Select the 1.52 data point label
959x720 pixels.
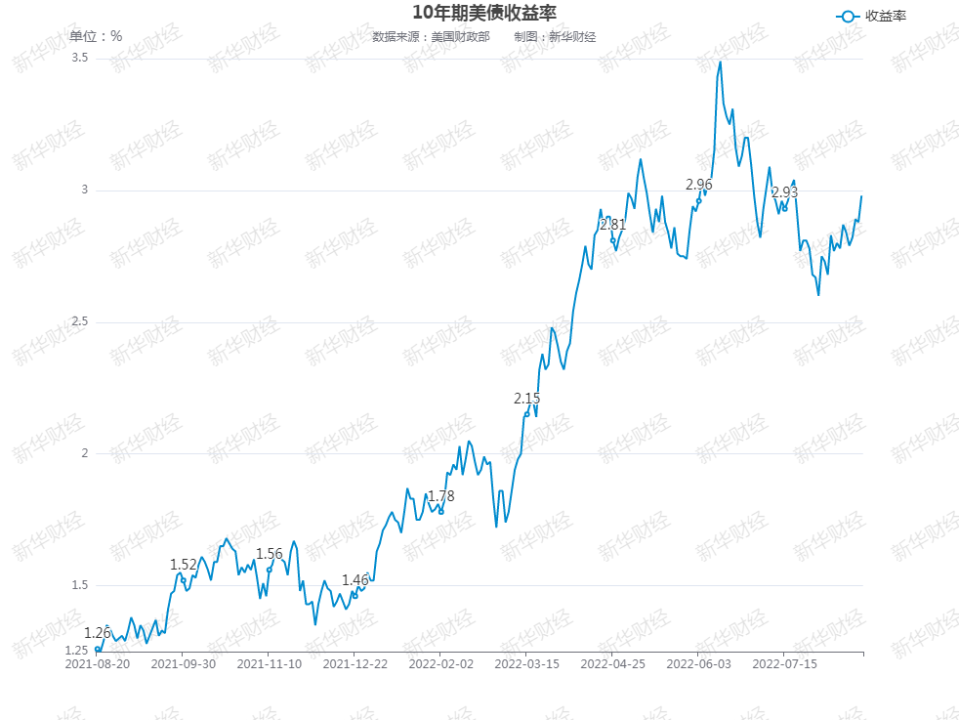coord(184,565)
